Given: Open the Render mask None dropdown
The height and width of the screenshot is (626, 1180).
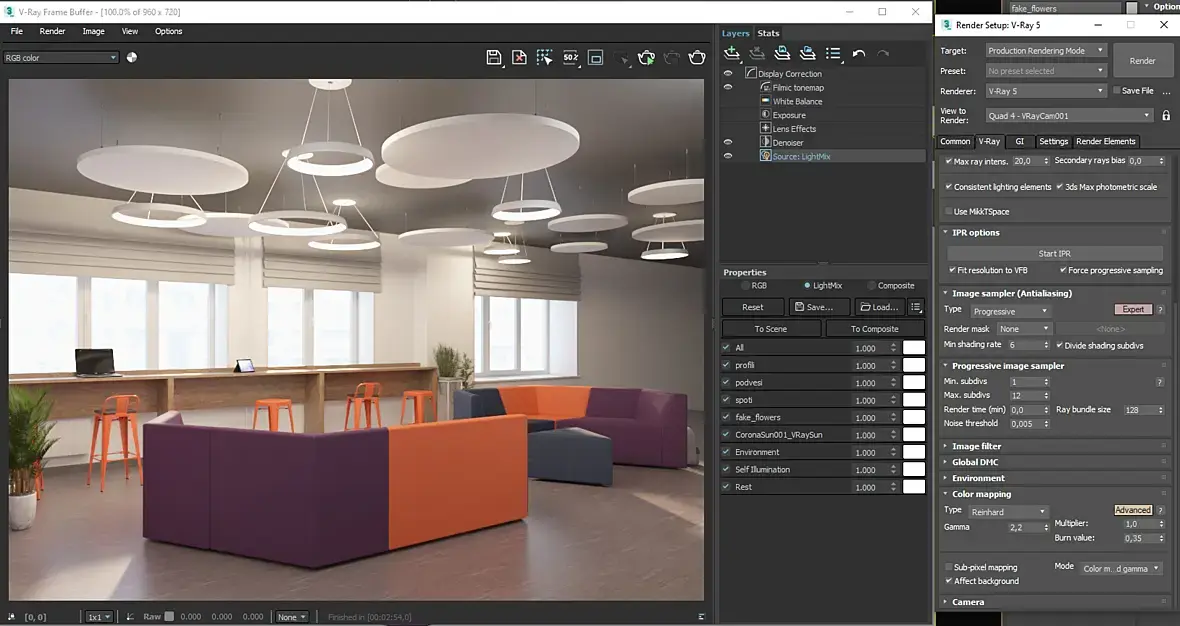Looking at the screenshot, I should point(1023,329).
